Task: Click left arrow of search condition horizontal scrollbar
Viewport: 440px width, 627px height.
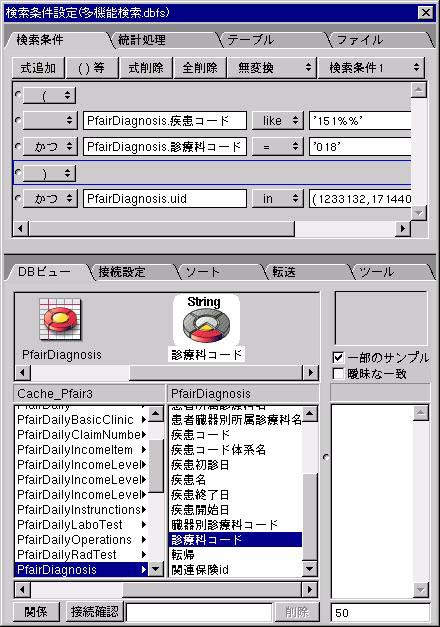Action: click(x=20, y=229)
